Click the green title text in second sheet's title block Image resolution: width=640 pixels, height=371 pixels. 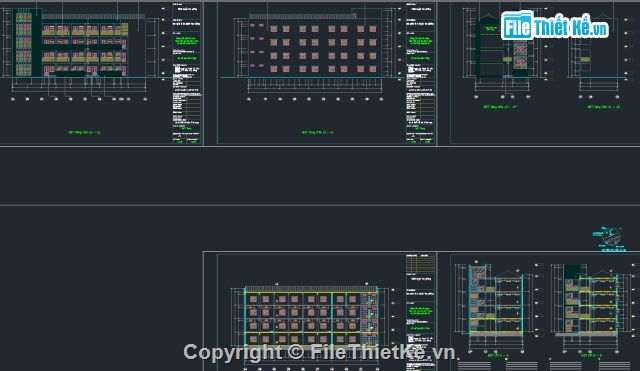click(x=420, y=40)
